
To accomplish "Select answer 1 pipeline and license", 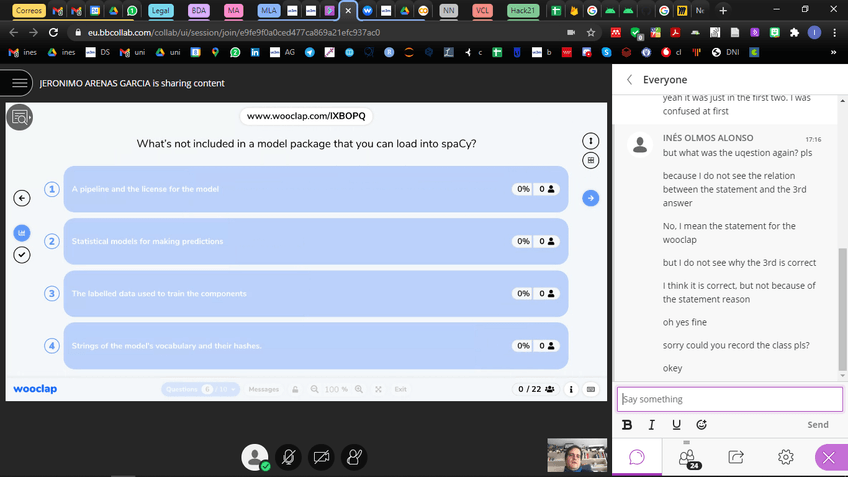I will pyautogui.click(x=316, y=189).
